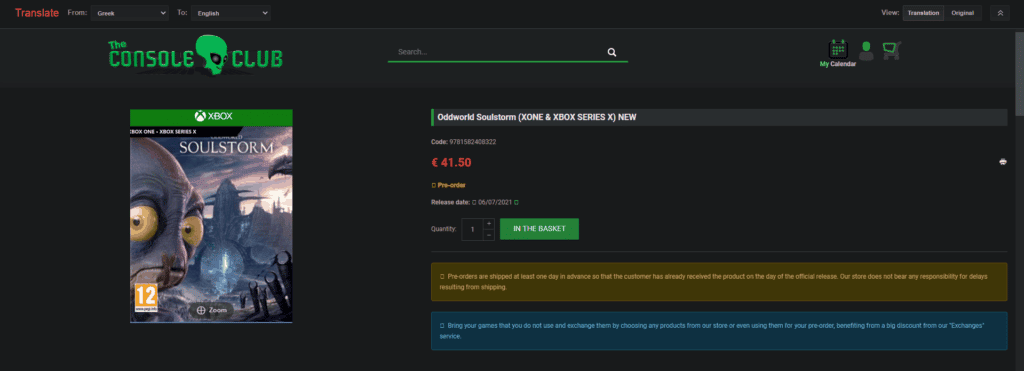Open the user account icon

point(866,51)
